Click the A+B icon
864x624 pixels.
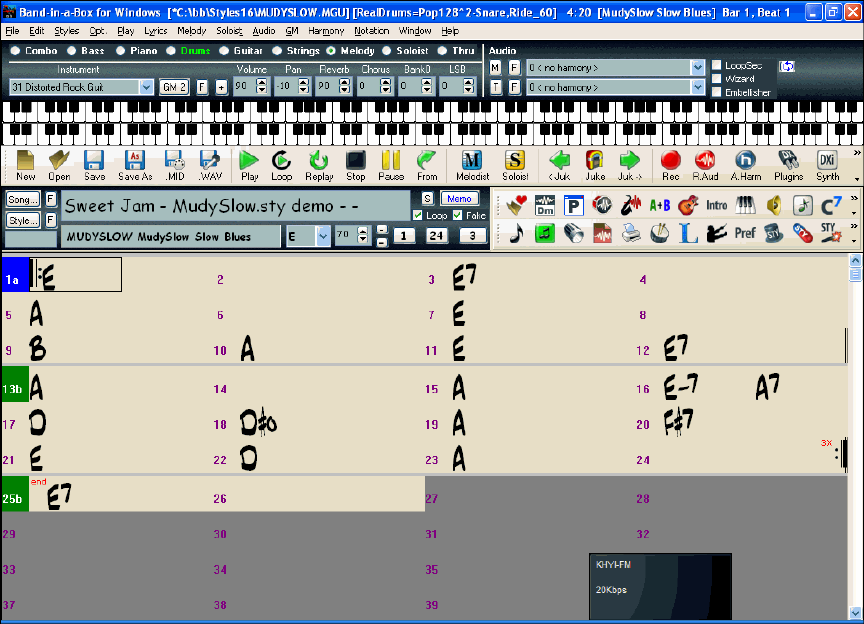(x=659, y=206)
